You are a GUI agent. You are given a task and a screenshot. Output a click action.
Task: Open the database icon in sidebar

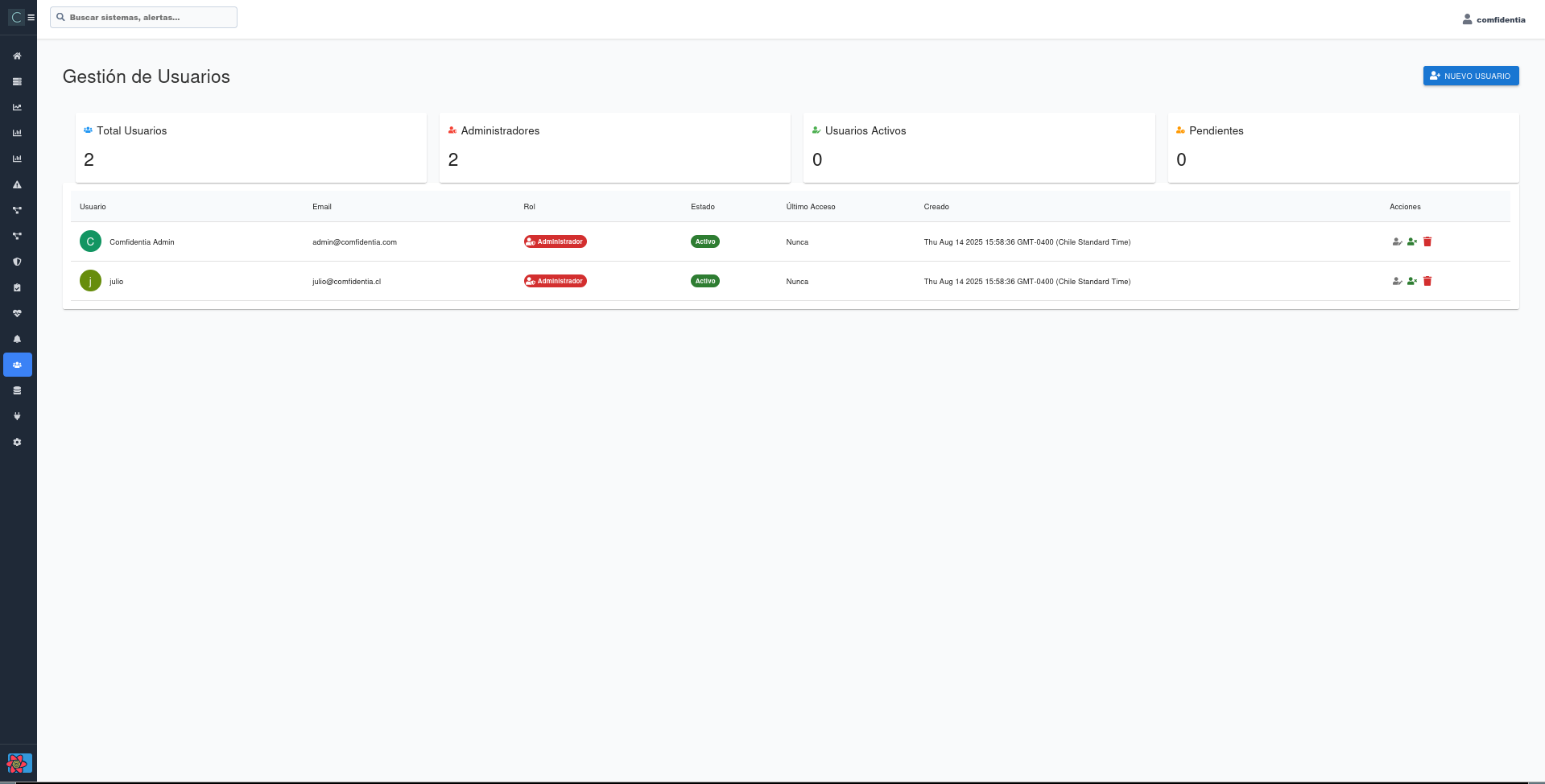tap(17, 390)
